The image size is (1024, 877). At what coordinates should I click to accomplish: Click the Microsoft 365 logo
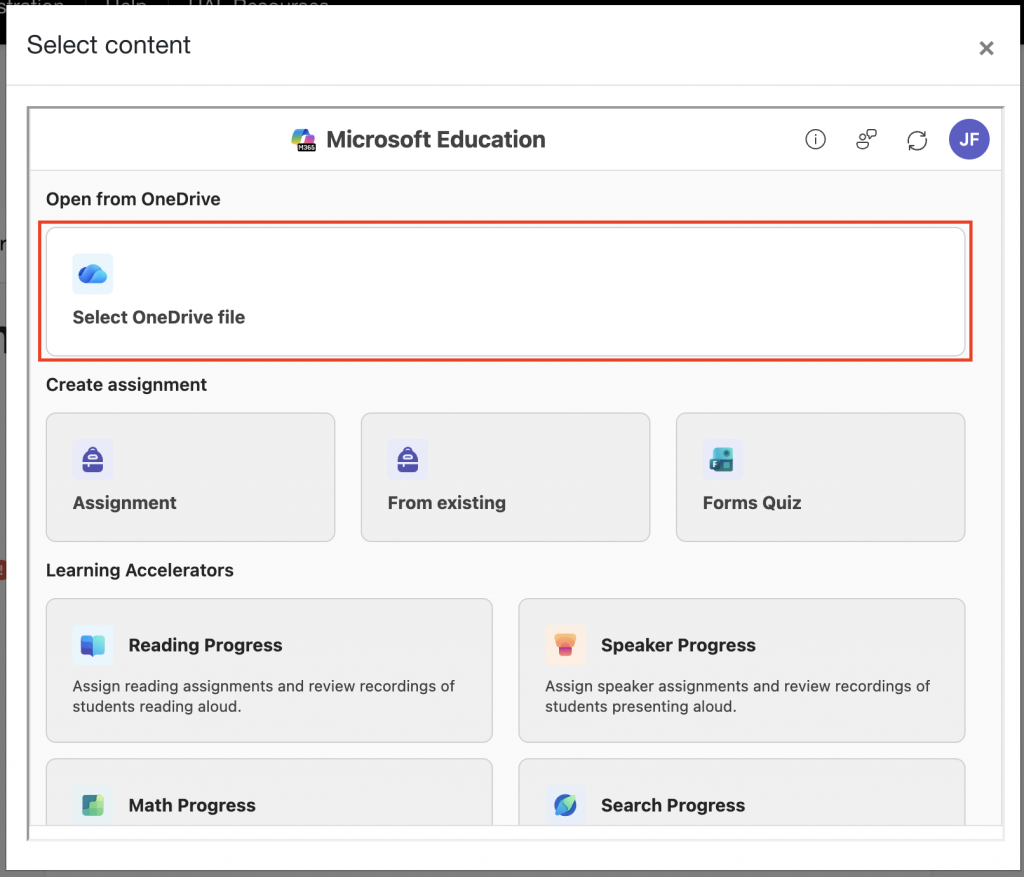304,140
